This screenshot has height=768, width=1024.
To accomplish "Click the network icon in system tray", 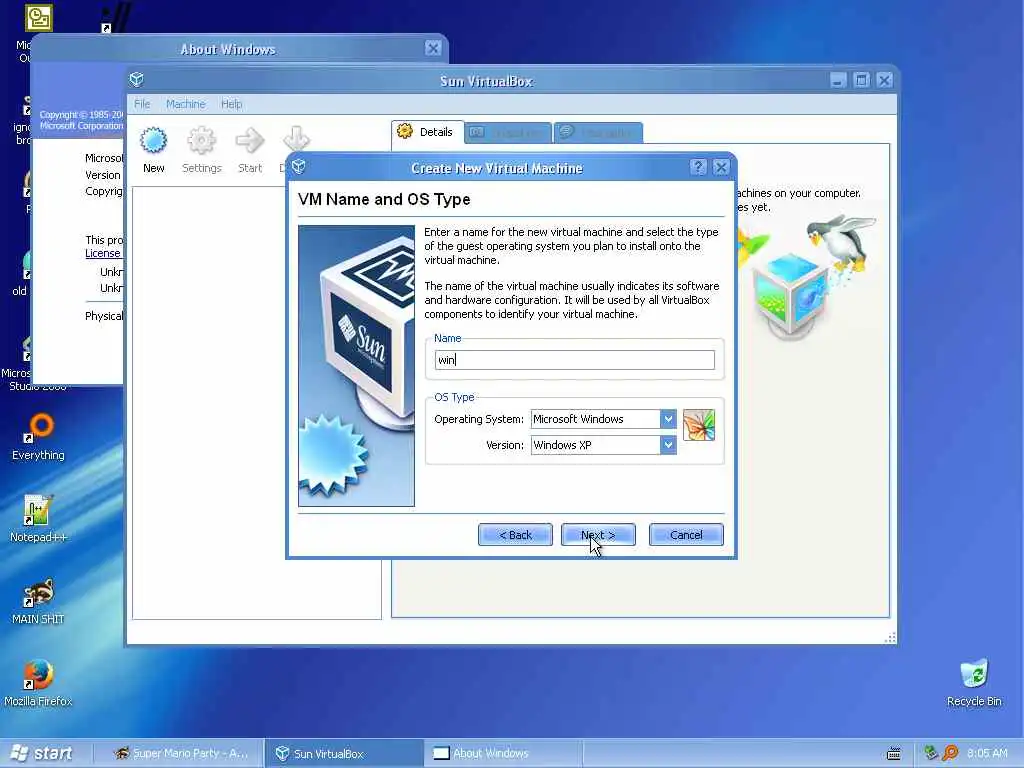I will (931, 753).
